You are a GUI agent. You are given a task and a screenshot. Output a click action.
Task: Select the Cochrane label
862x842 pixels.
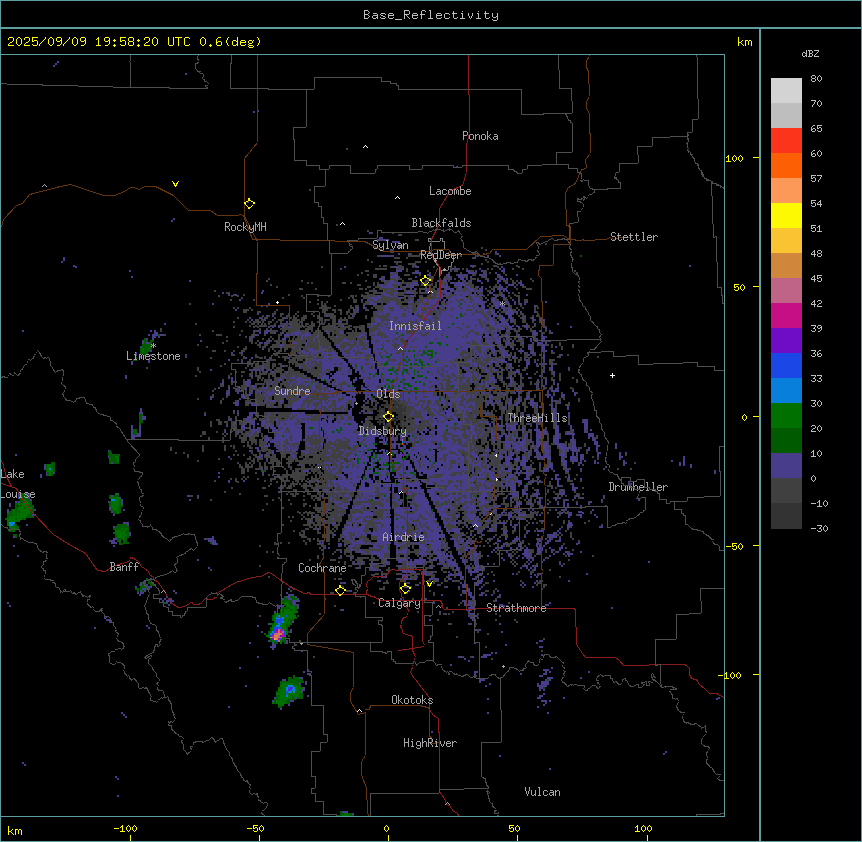coord(322,568)
